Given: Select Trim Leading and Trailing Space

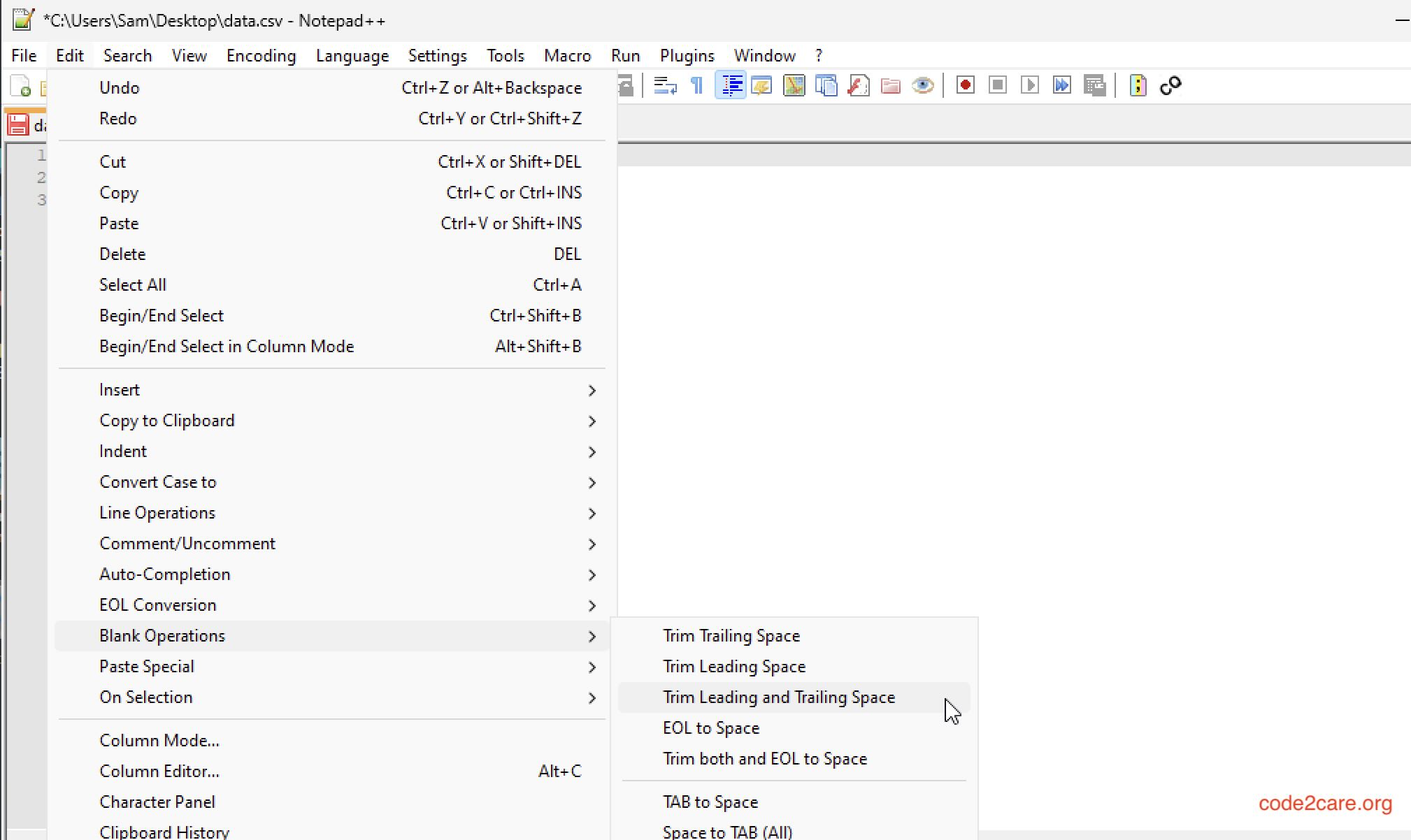Looking at the screenshot, I should pos(778,697).
